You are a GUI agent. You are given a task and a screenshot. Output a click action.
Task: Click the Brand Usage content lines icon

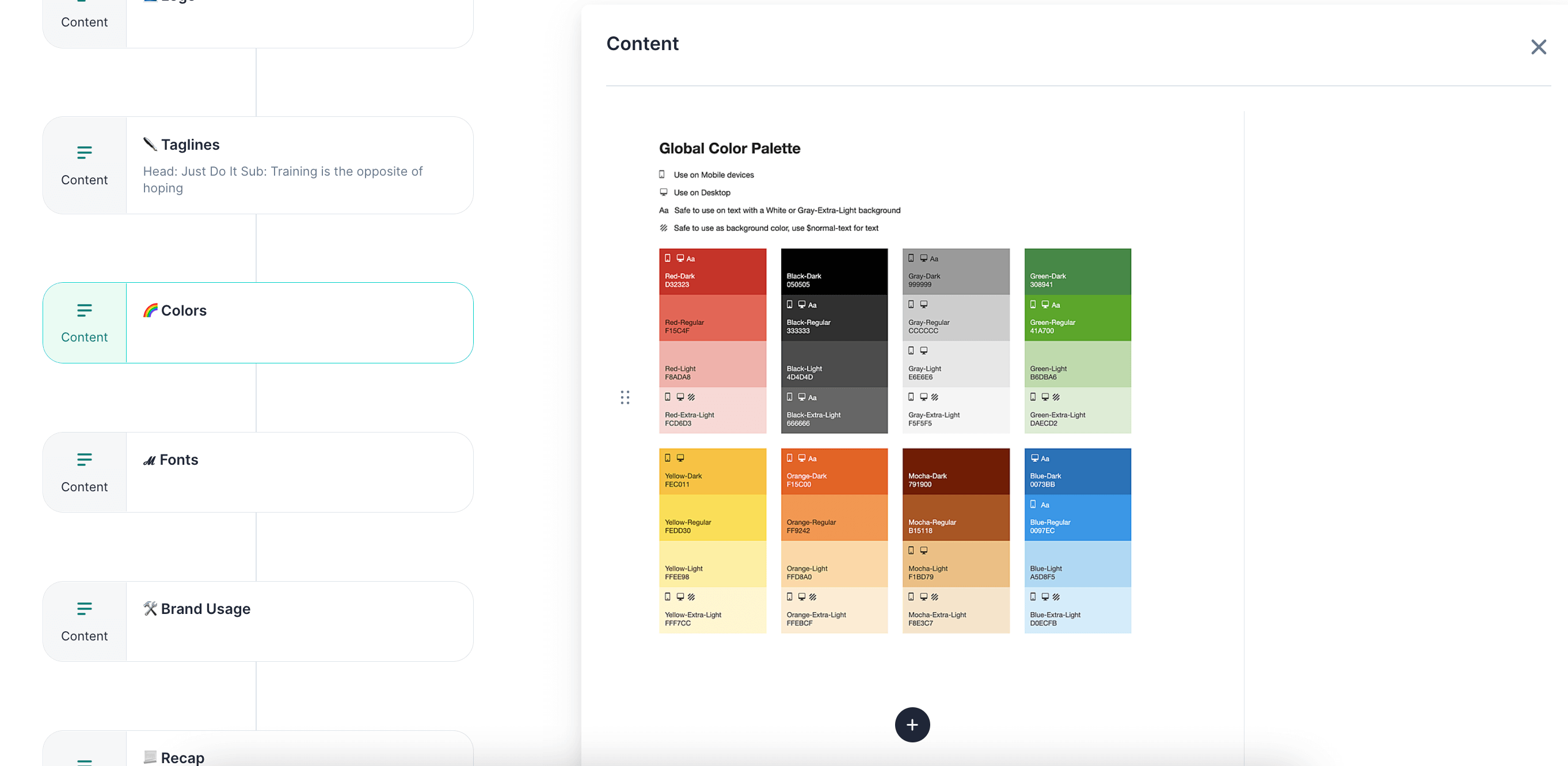click(x=85, y=608)
